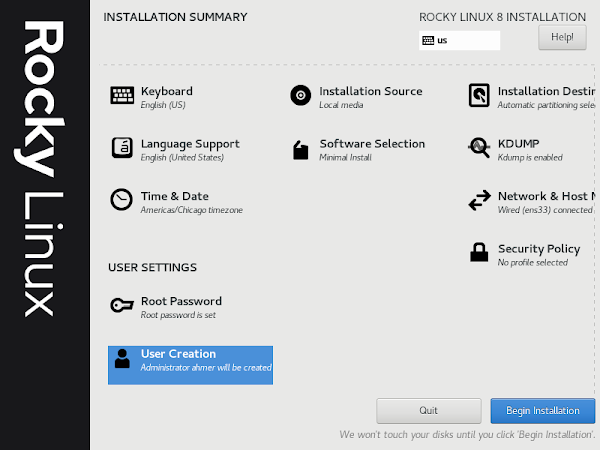Click 'Root password is set' text

(178, 315)
